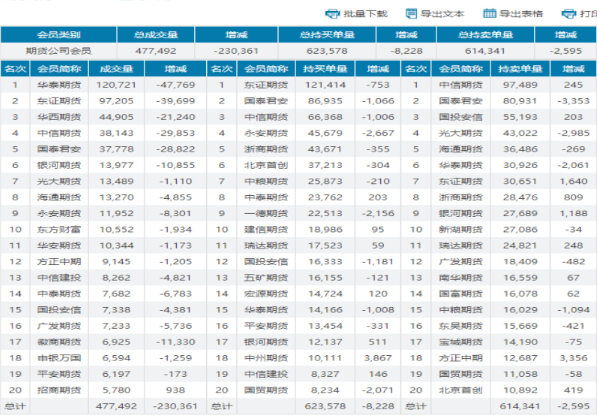Select 东方财富 in the volume list
597x416 pixels.
(59, 230)
